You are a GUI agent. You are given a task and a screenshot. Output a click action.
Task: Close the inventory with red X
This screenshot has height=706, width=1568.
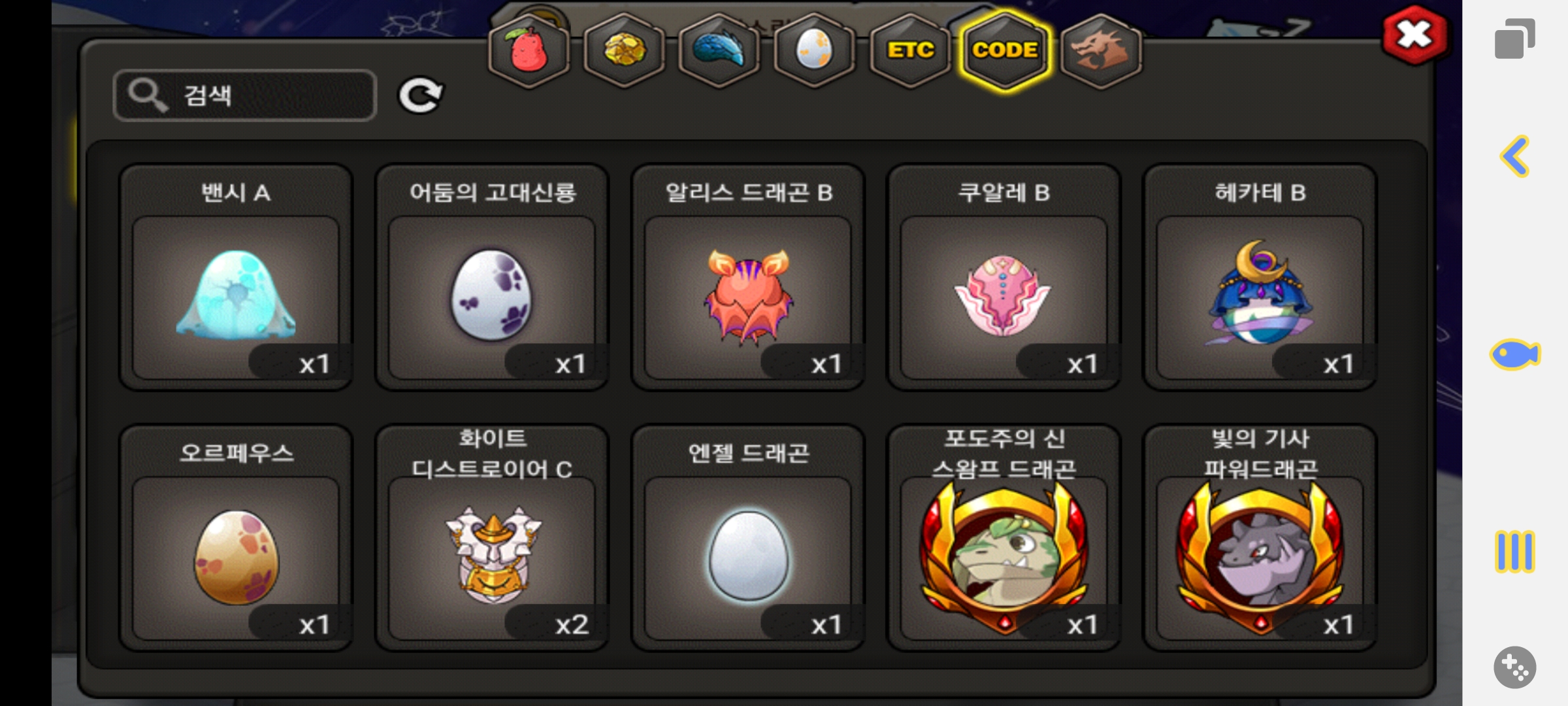click(x=1414, y=35)
